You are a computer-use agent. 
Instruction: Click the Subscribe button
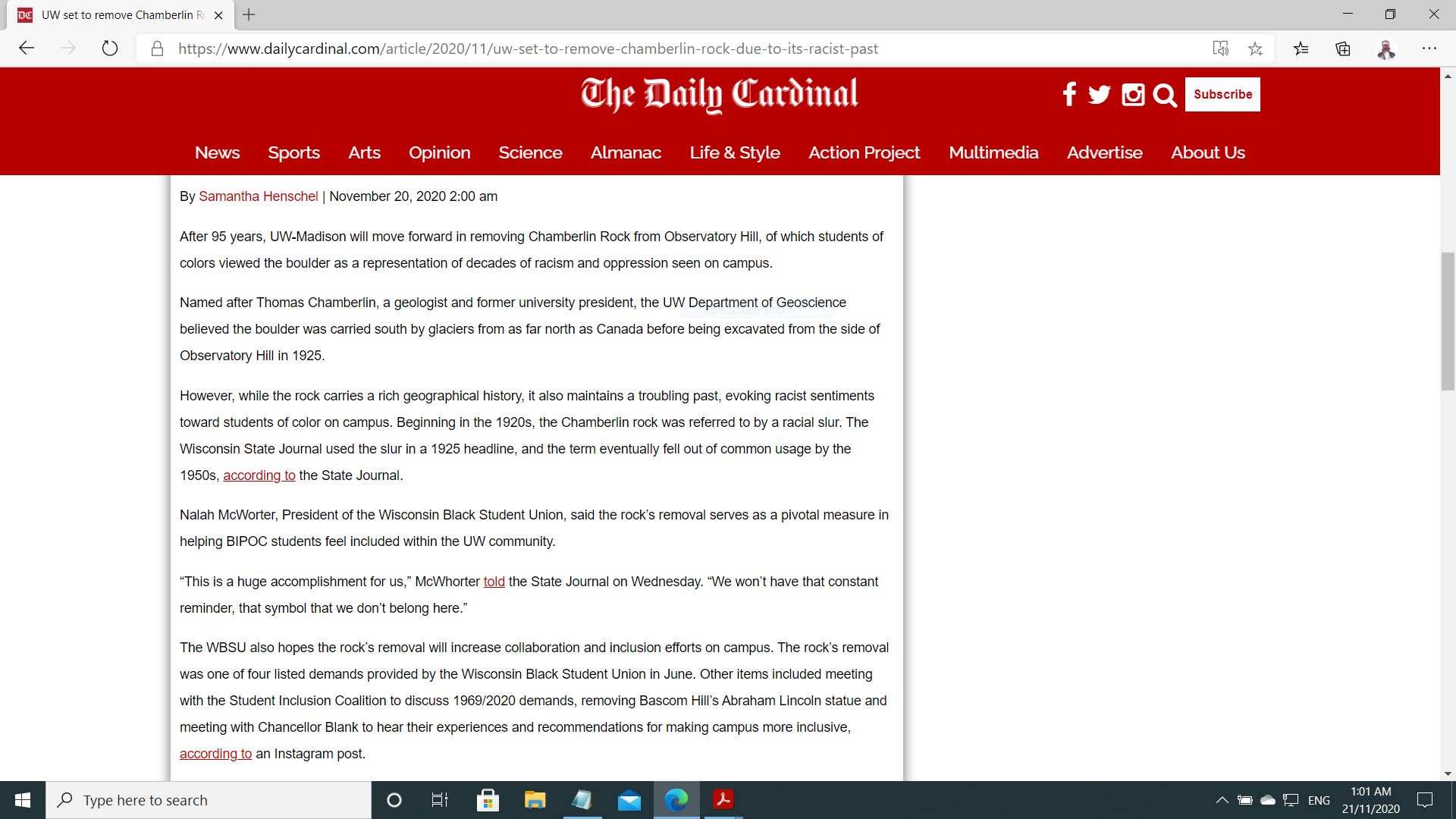coord(1222,94)
